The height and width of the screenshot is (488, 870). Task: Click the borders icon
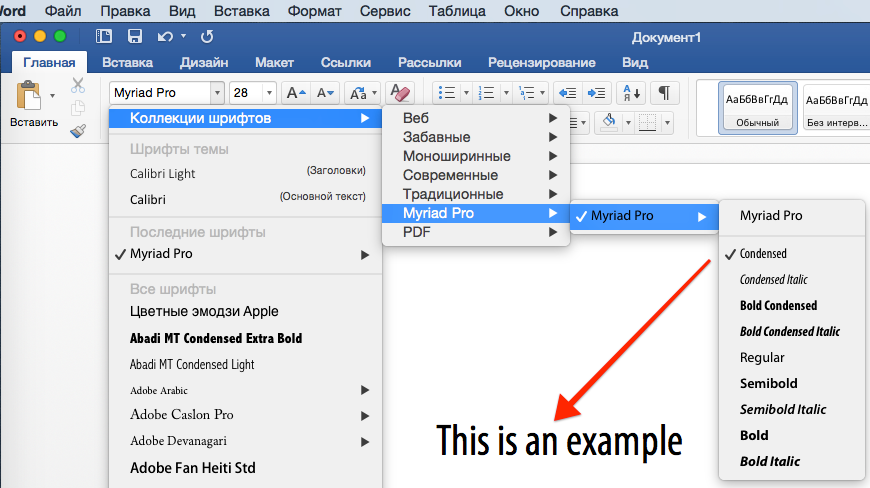click(x=648, y=122)
